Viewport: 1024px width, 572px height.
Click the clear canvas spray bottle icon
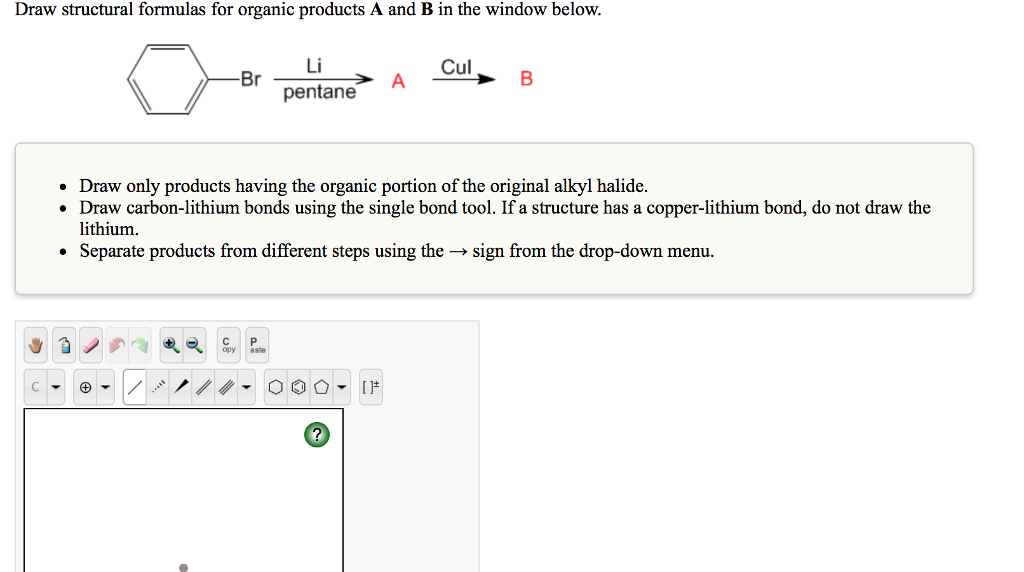64,345
